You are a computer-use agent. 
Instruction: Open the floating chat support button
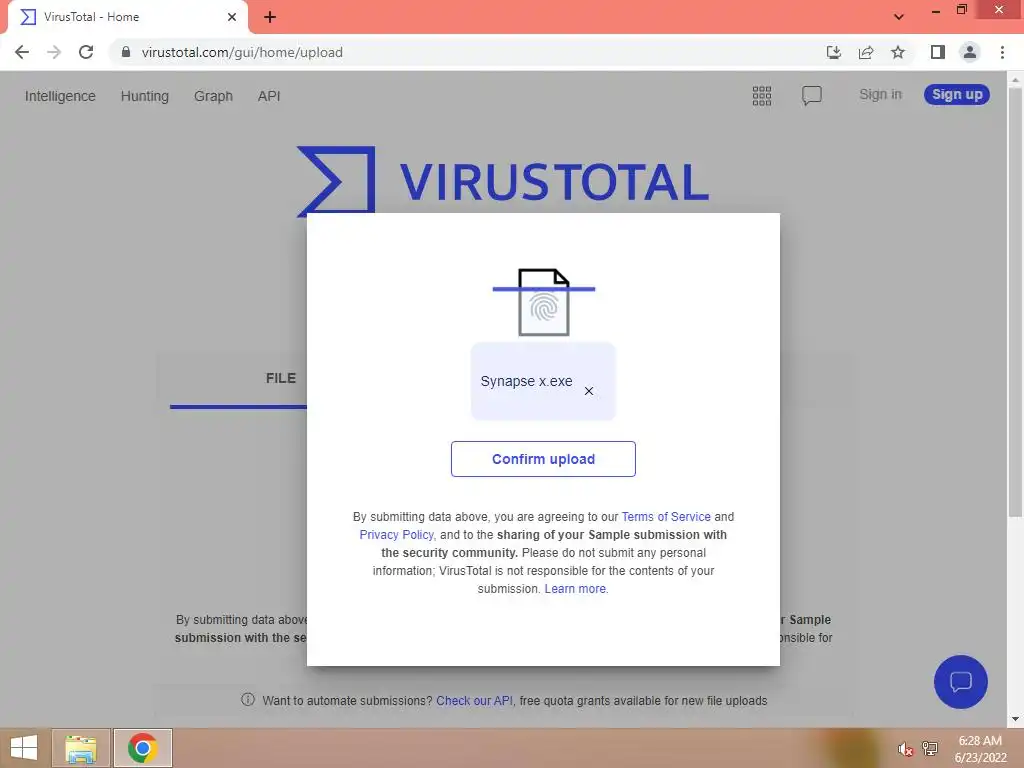pos(960,682)
